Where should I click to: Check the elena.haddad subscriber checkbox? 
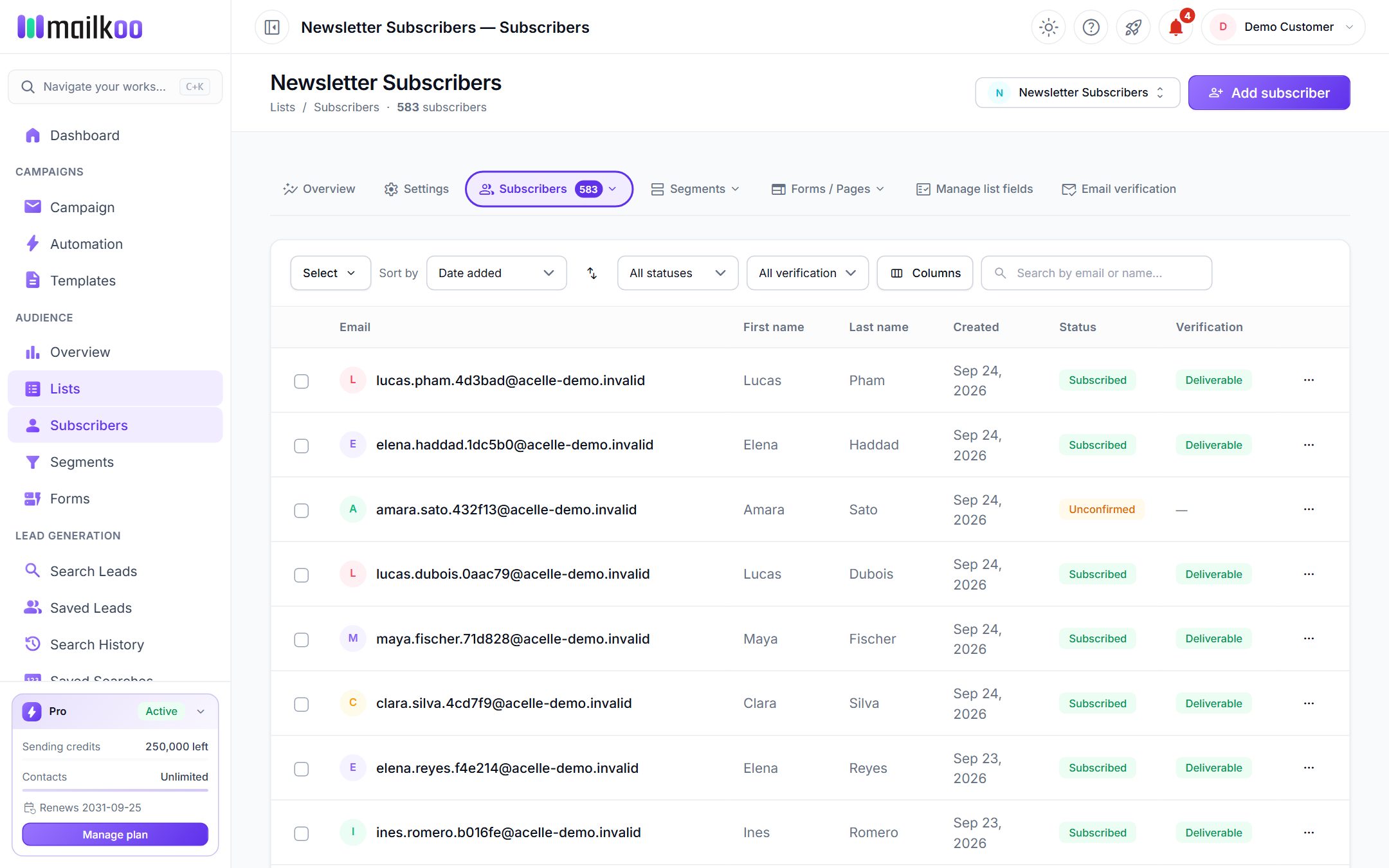pos(301,446)
